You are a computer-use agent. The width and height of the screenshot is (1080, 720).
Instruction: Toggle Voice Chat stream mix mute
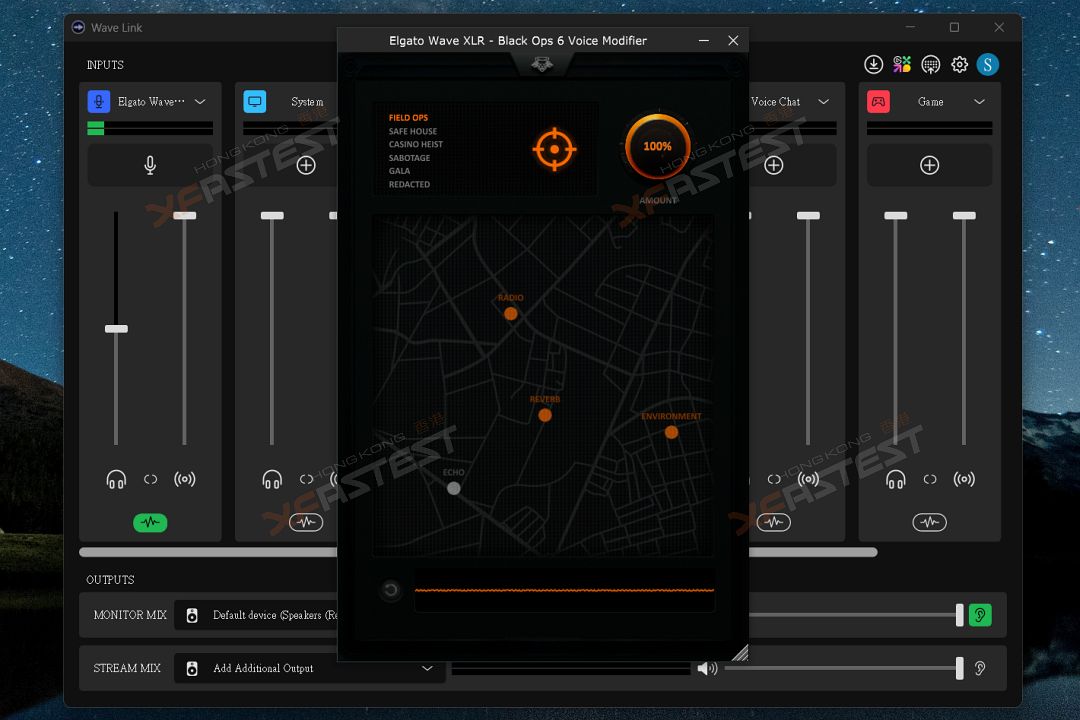click(808, 479)
